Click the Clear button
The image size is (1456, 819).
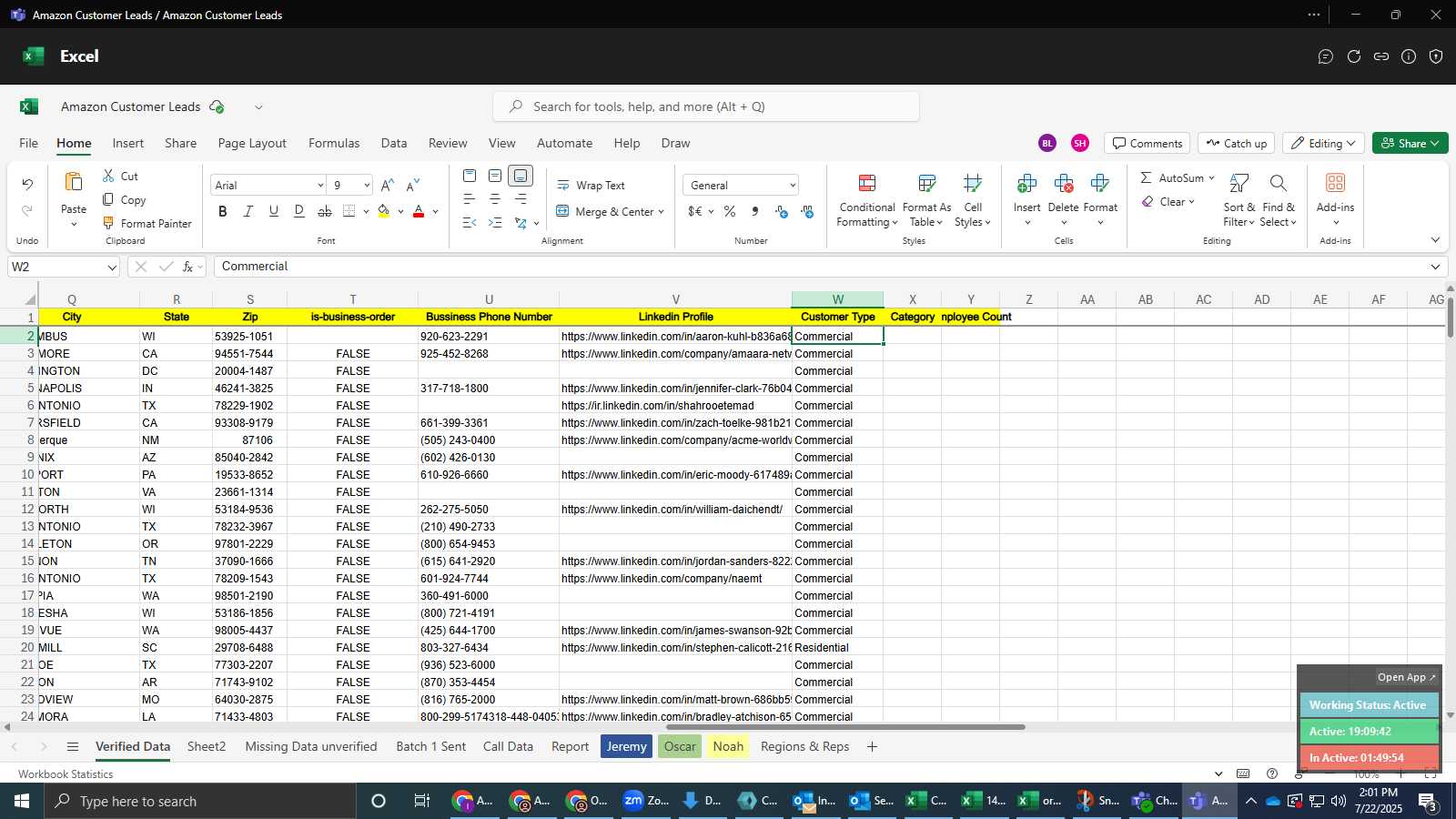[1168, 201]
